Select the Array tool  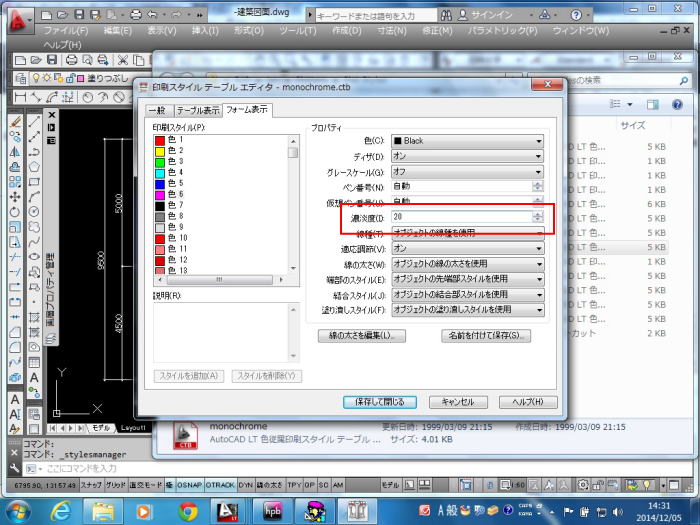tap(15, 182)
